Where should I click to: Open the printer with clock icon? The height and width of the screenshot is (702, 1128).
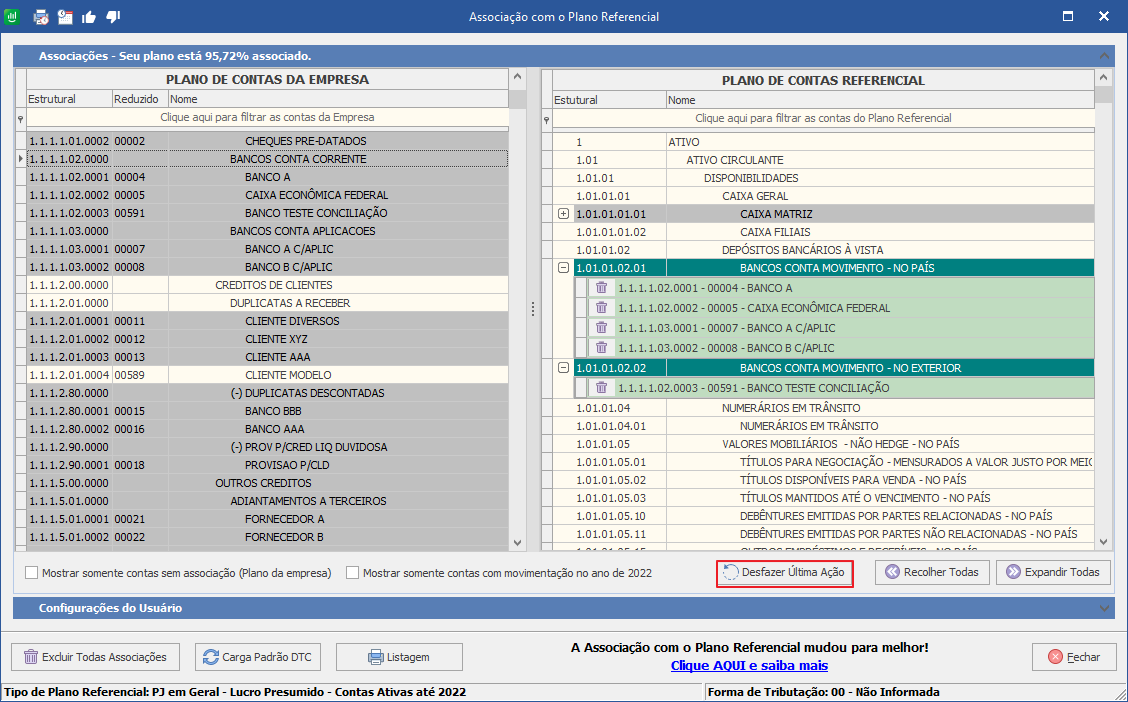click(x=41, y=16)
